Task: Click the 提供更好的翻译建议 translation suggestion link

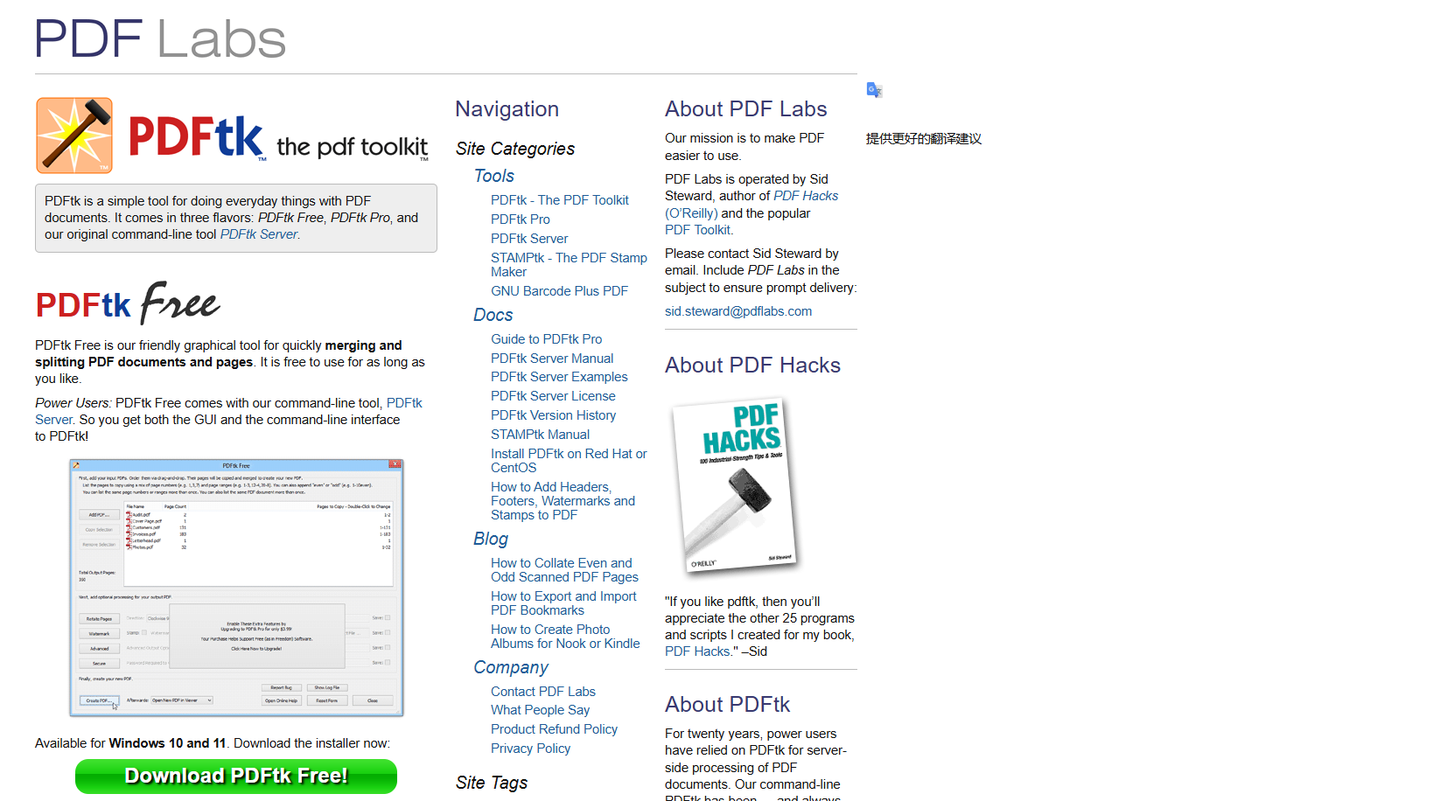Action: 924,139
